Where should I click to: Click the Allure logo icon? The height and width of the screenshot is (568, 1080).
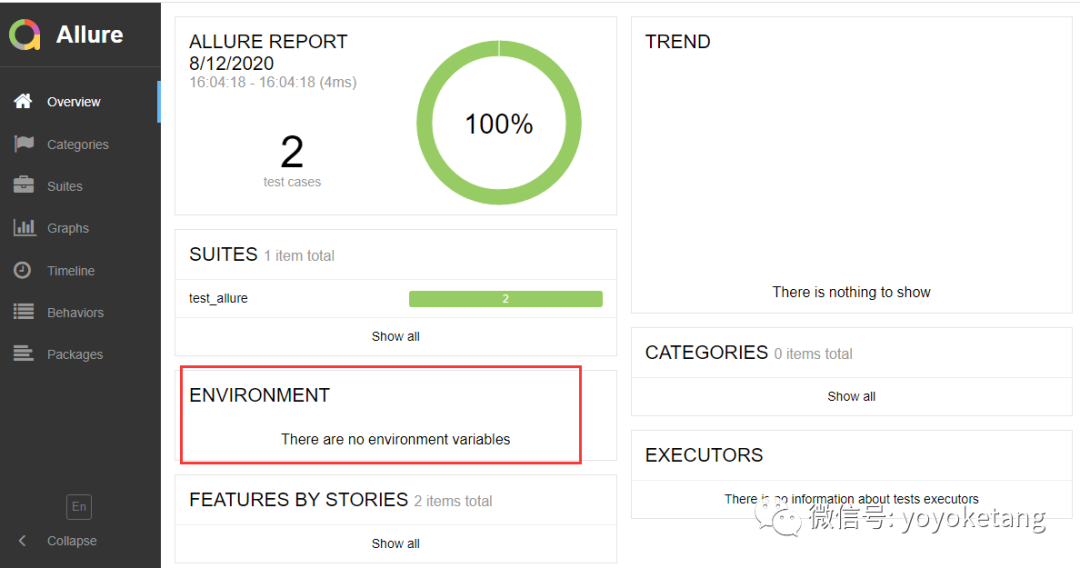pyautogui.click(x=25, y=35)
